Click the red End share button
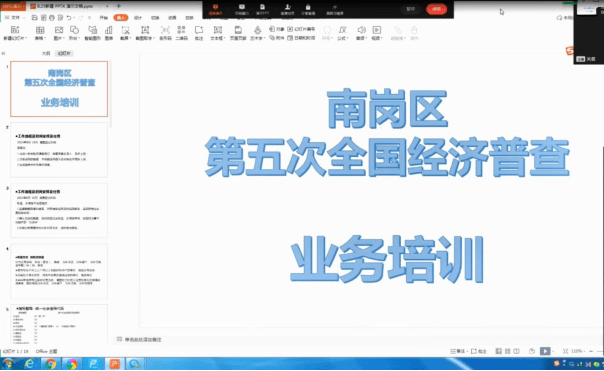 [x=436, y=9]
